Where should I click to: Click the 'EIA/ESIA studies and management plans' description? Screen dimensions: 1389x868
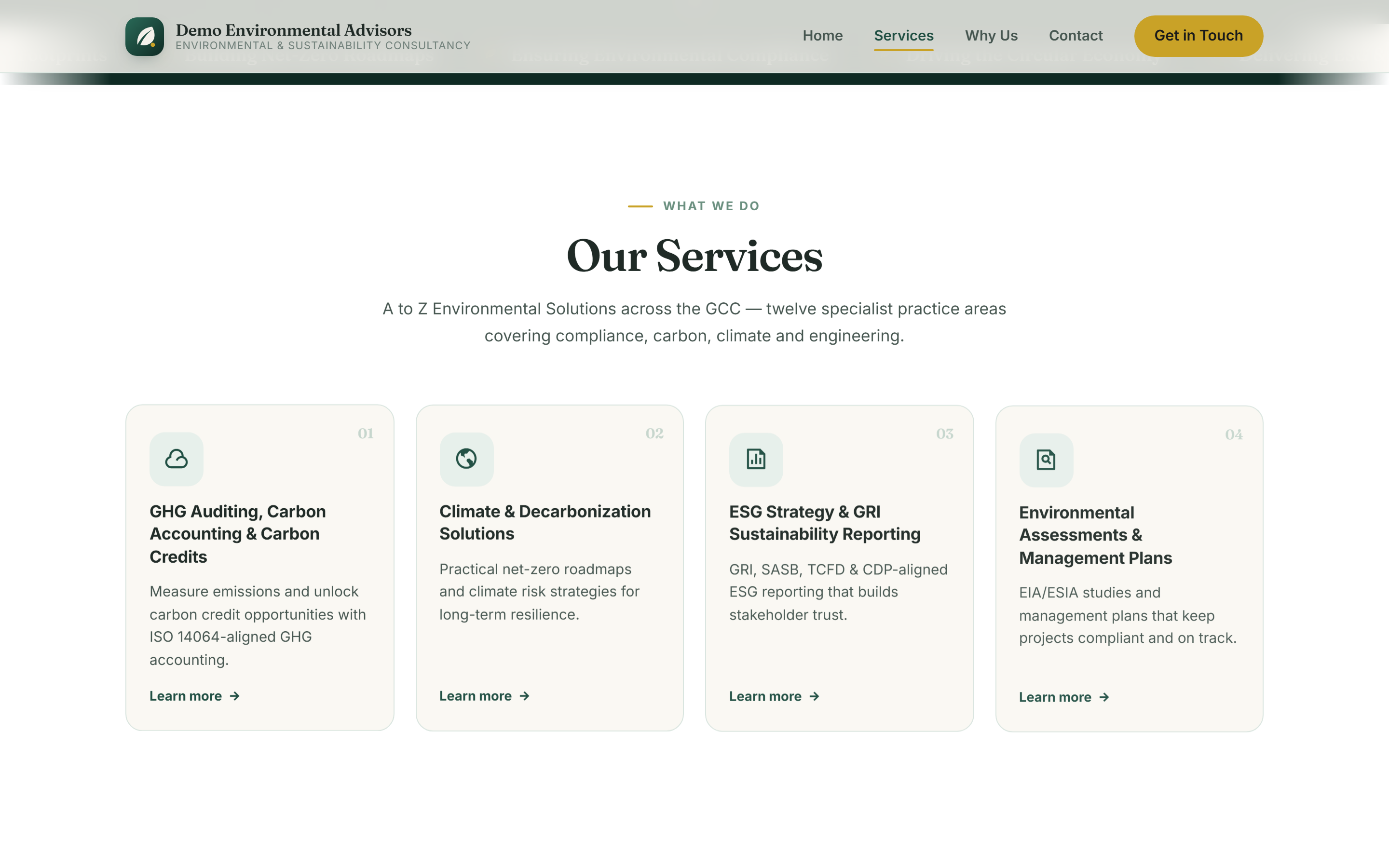1127,615
